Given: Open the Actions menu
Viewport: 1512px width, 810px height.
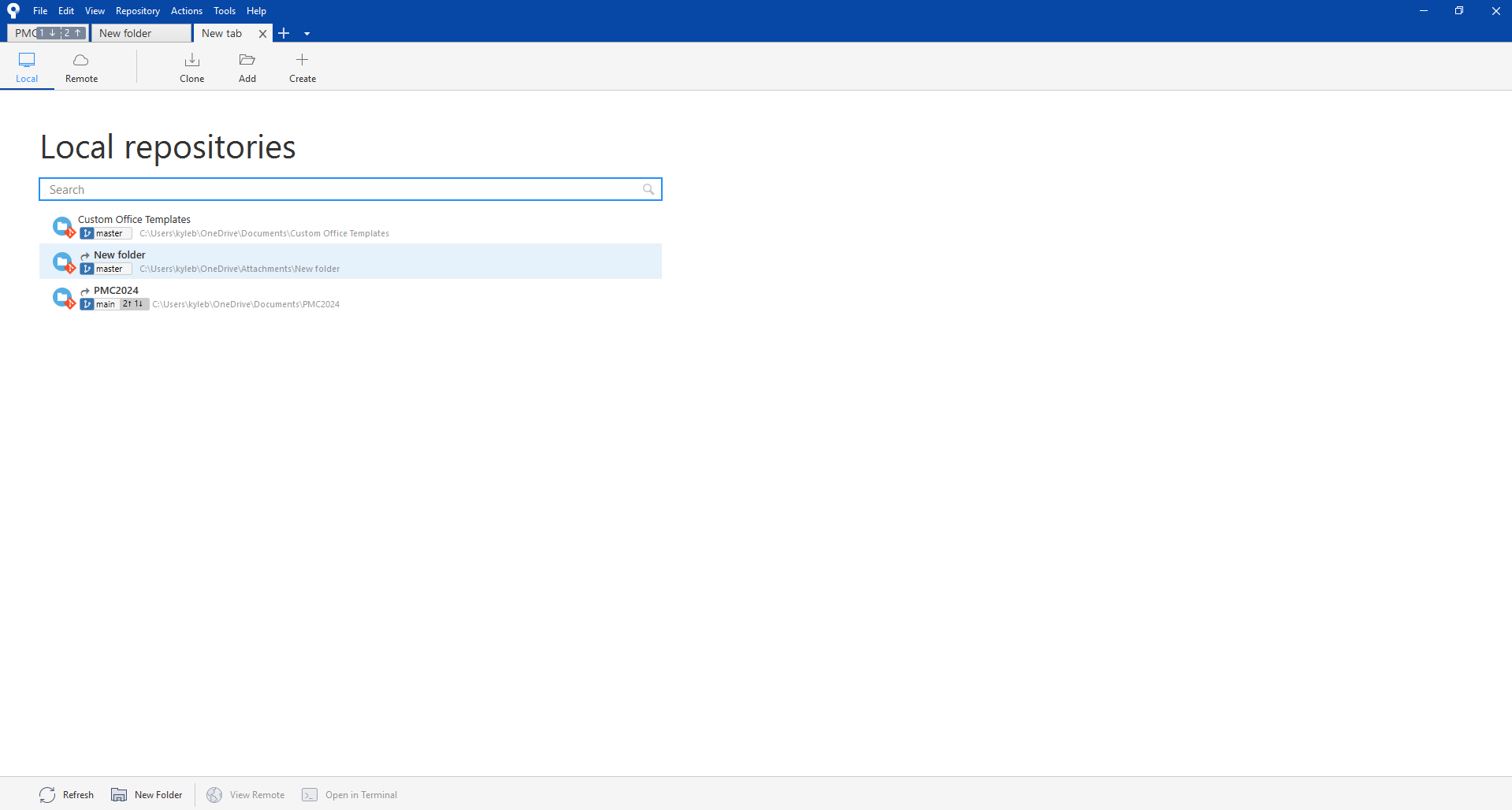Looking at the screenshot, I should (187, 11).
